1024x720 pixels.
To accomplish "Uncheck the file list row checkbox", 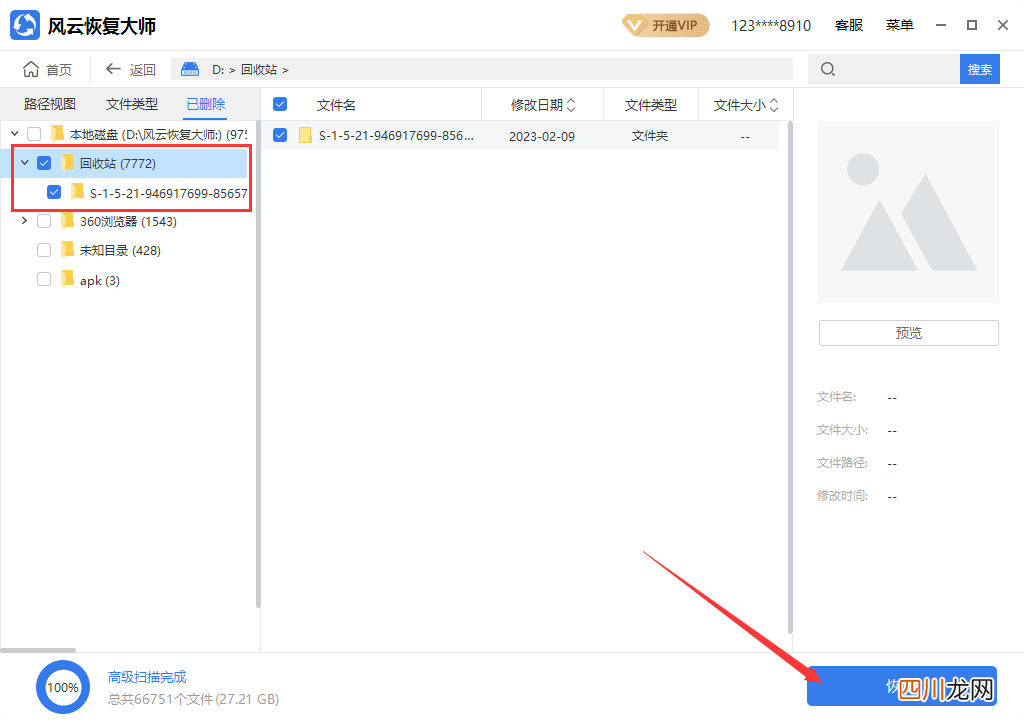I will pyautogui.click(x=280, y=135).
